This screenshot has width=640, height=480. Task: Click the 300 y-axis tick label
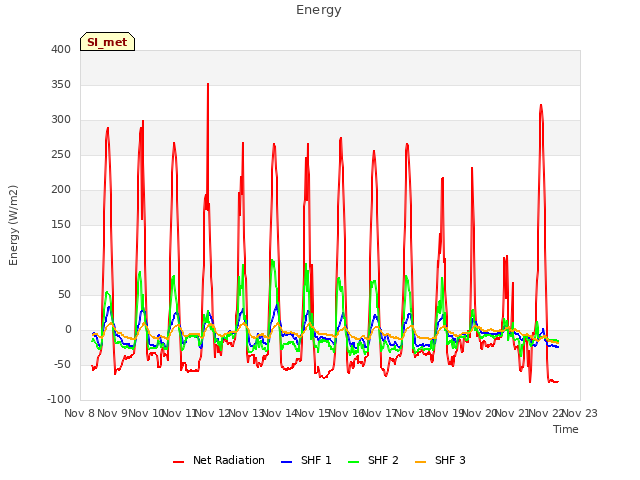coord(61,120)
